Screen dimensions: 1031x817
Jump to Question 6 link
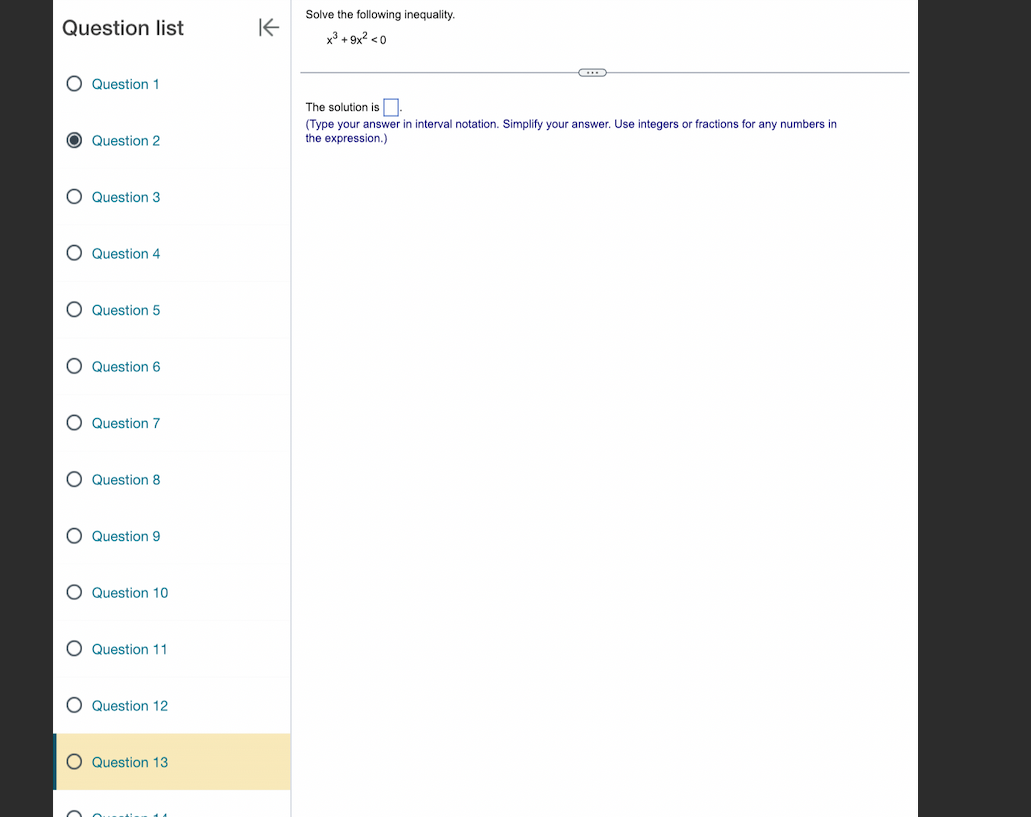click(126, 367)
